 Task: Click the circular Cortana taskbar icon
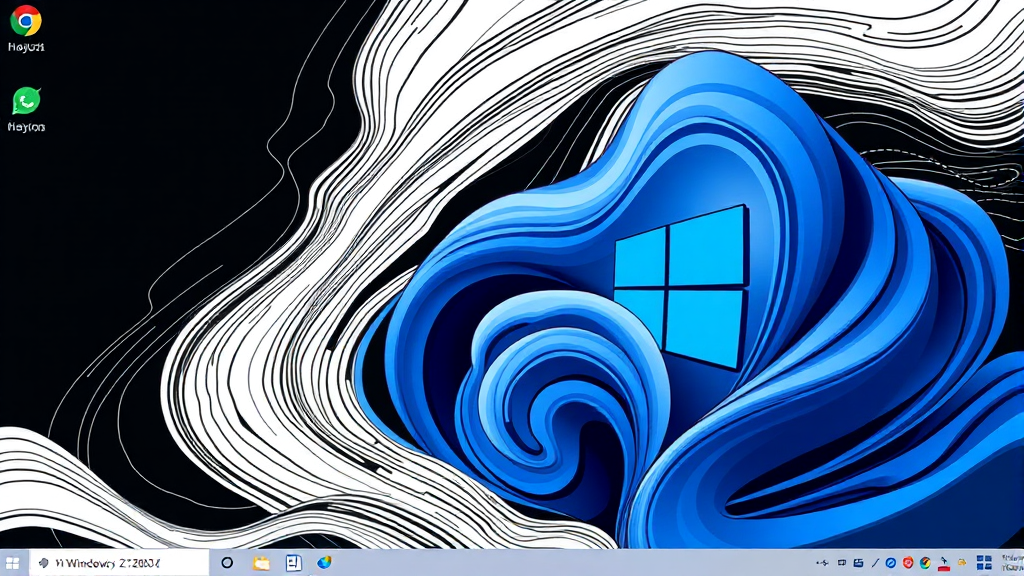pyautogui.click(x=227, y=563)
